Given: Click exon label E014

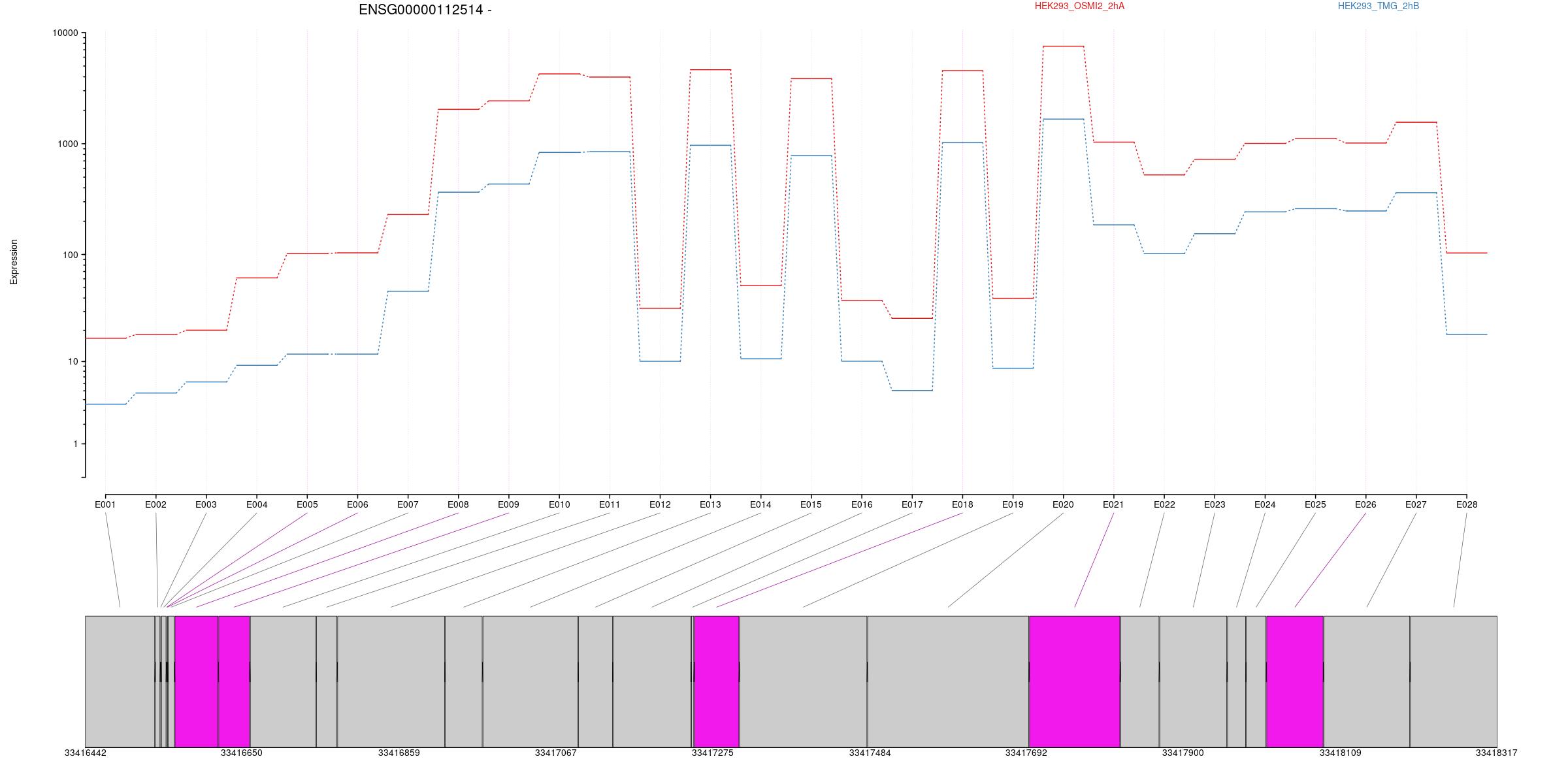Looking at the screenshot, I should tap(760, 504).
